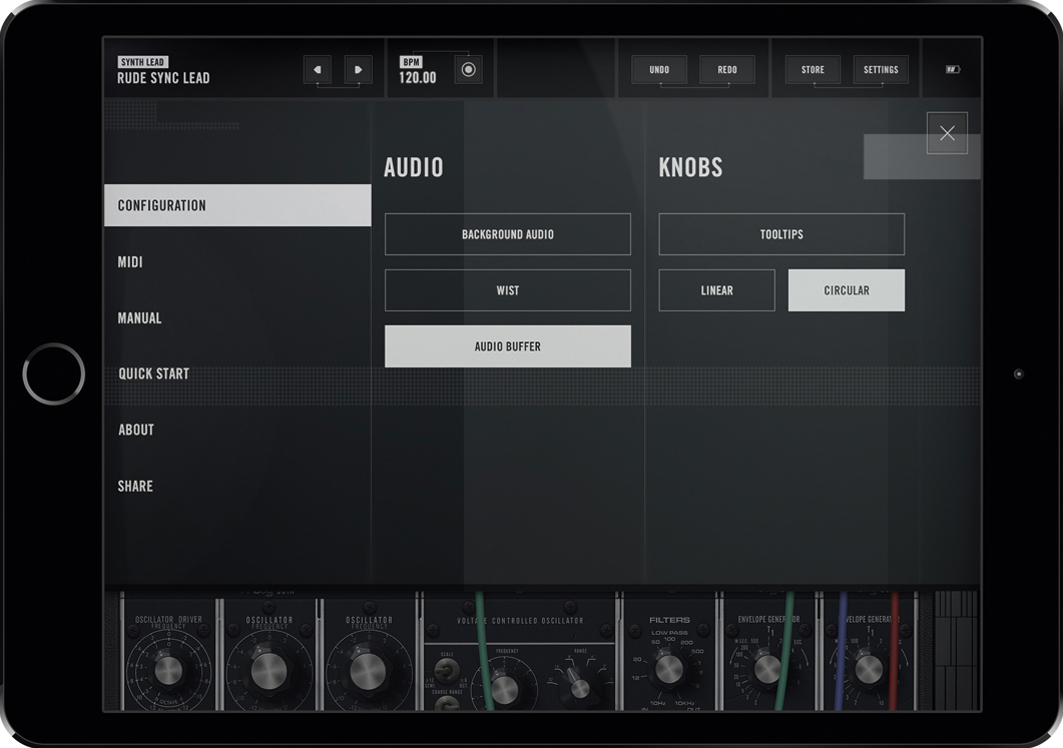
Task: Toggle the WIST sync option
Action: point(507,290)
